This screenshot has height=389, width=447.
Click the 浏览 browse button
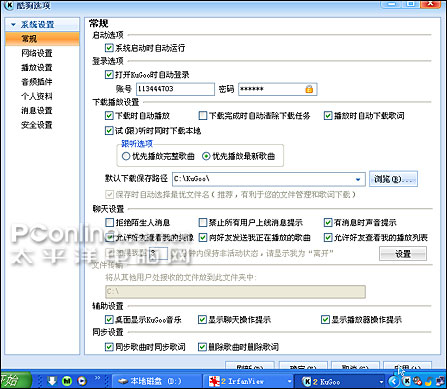tap(393, 179)
